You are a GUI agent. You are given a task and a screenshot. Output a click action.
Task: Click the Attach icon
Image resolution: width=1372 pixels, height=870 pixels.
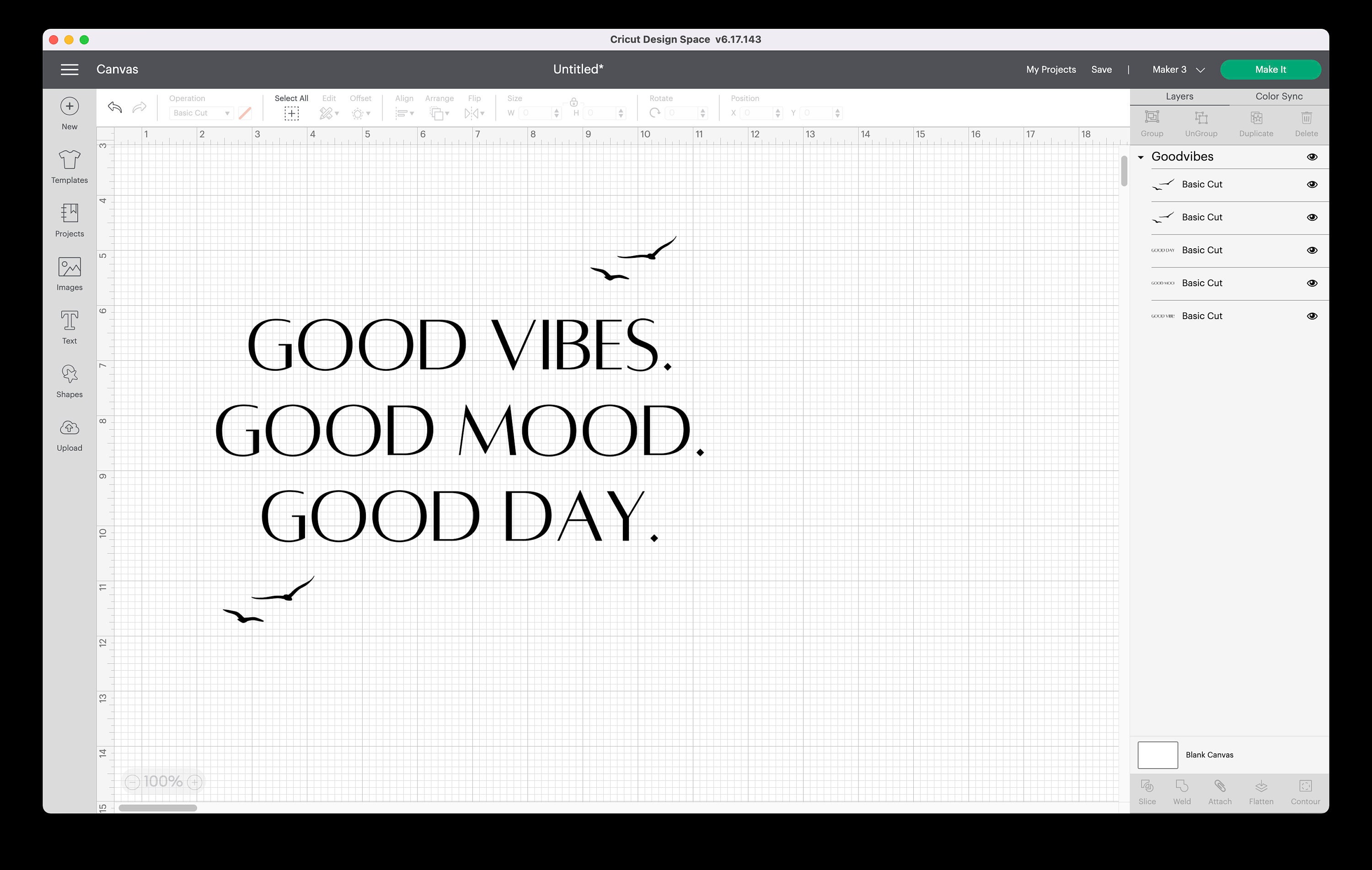(x=1219, y=789)
